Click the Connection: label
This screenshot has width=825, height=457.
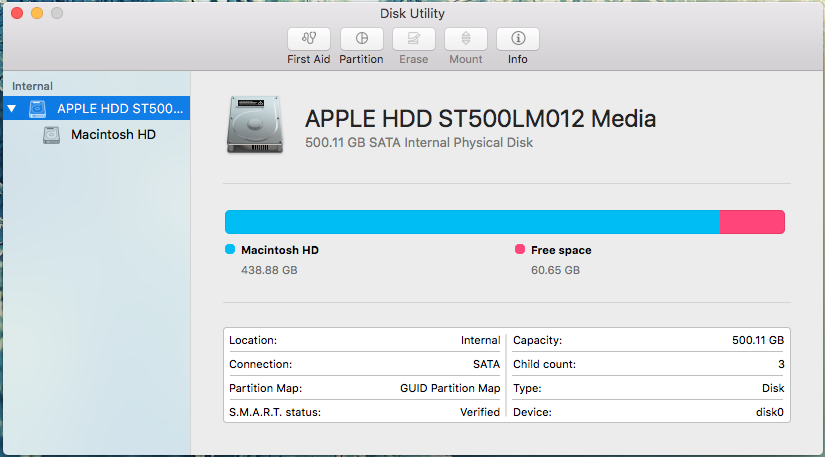click(260, 364)
